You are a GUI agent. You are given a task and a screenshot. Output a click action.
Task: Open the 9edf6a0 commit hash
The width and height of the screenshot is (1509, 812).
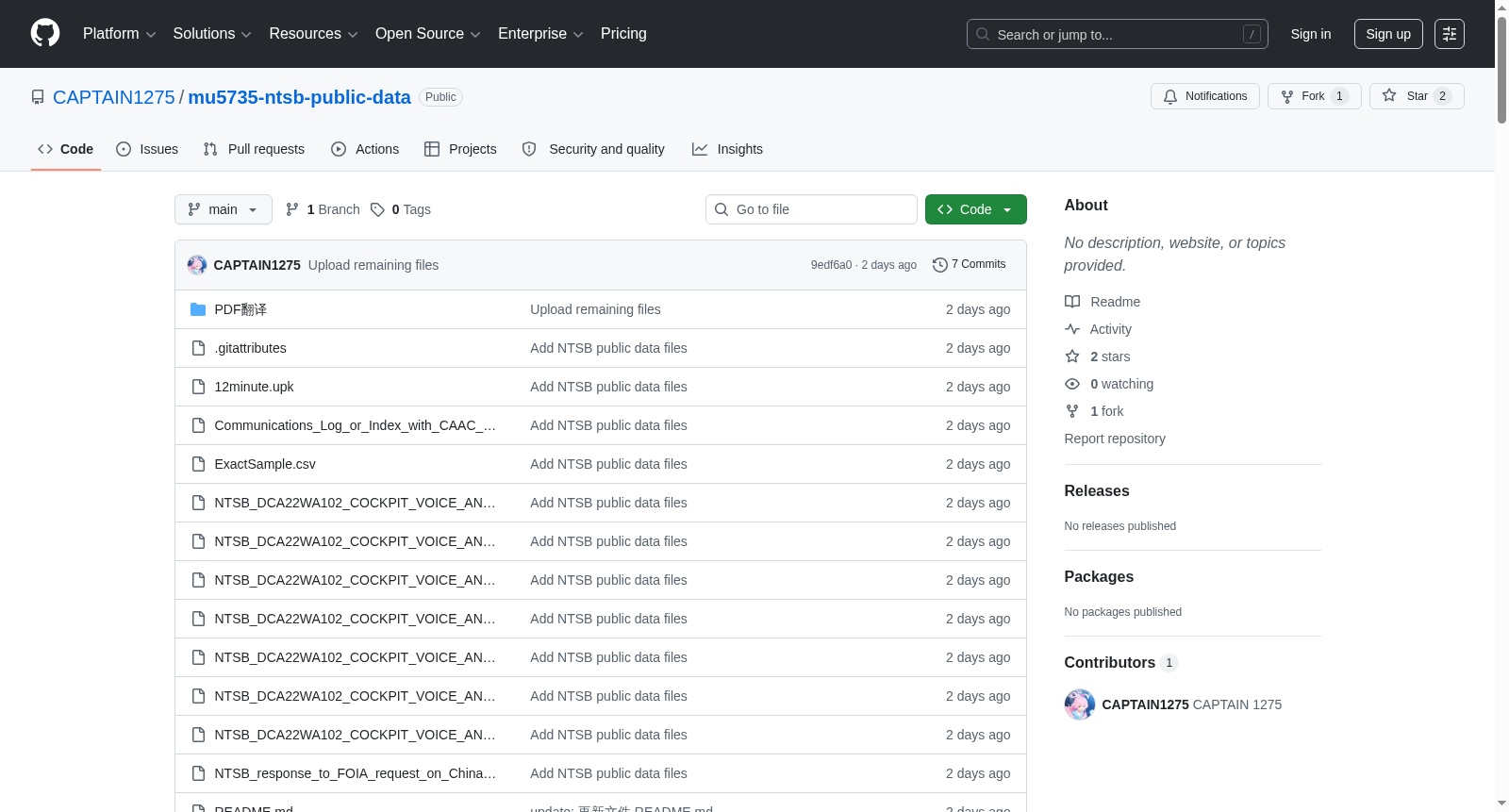[831, 265]
